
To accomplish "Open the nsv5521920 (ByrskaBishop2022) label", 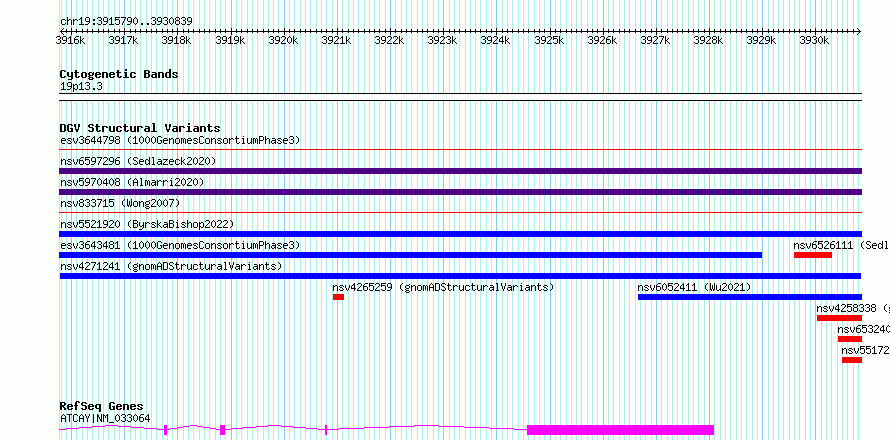I will (x=147, y=224).
